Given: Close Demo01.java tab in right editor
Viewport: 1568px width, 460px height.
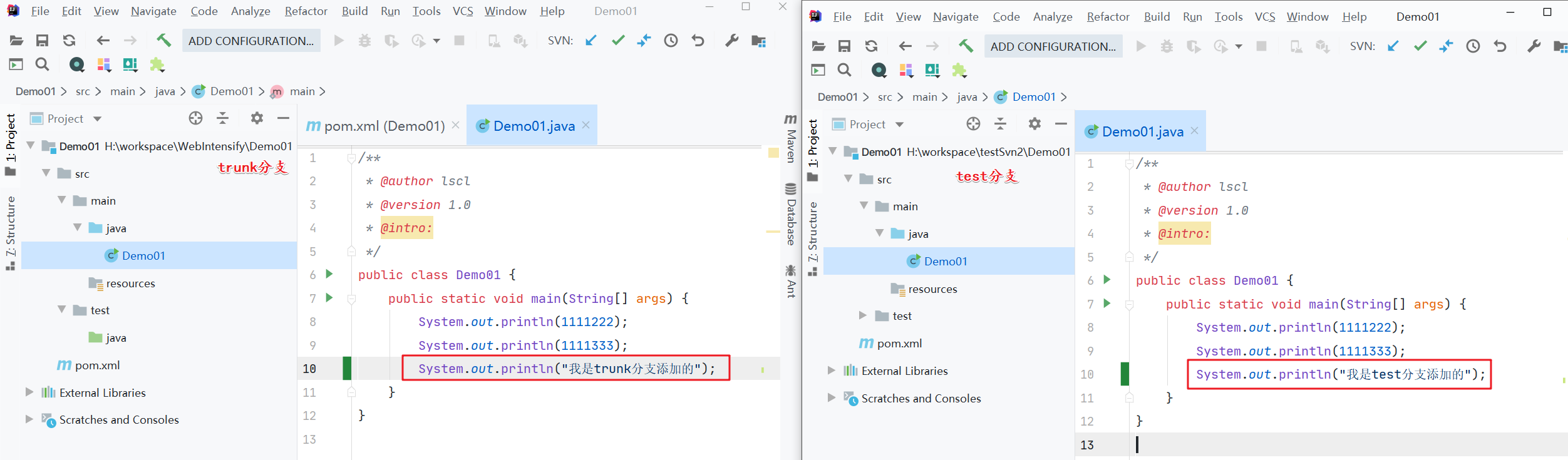Looking at the screenshot, I should [x=1195, y=131].
